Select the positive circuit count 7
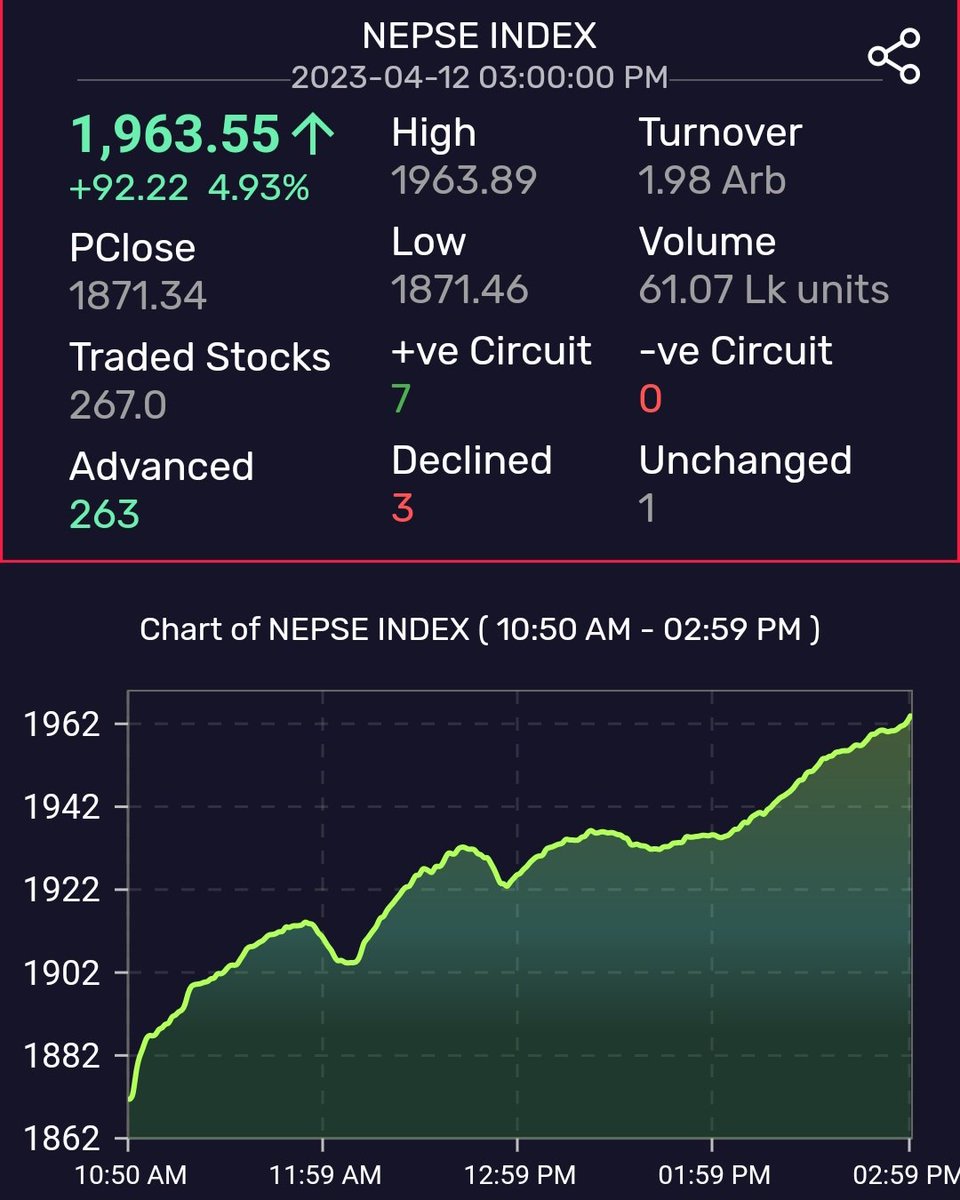Image resolution: width=960 pixels, height=1200 pixels. coord(401,399)
